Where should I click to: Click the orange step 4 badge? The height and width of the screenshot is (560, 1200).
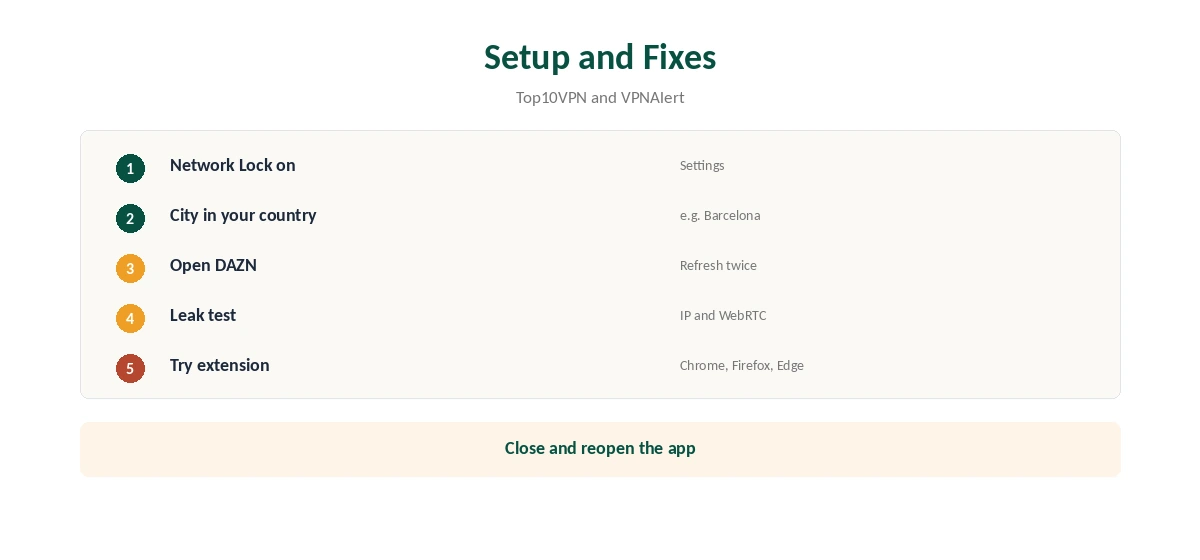click(x=130, y=318)
